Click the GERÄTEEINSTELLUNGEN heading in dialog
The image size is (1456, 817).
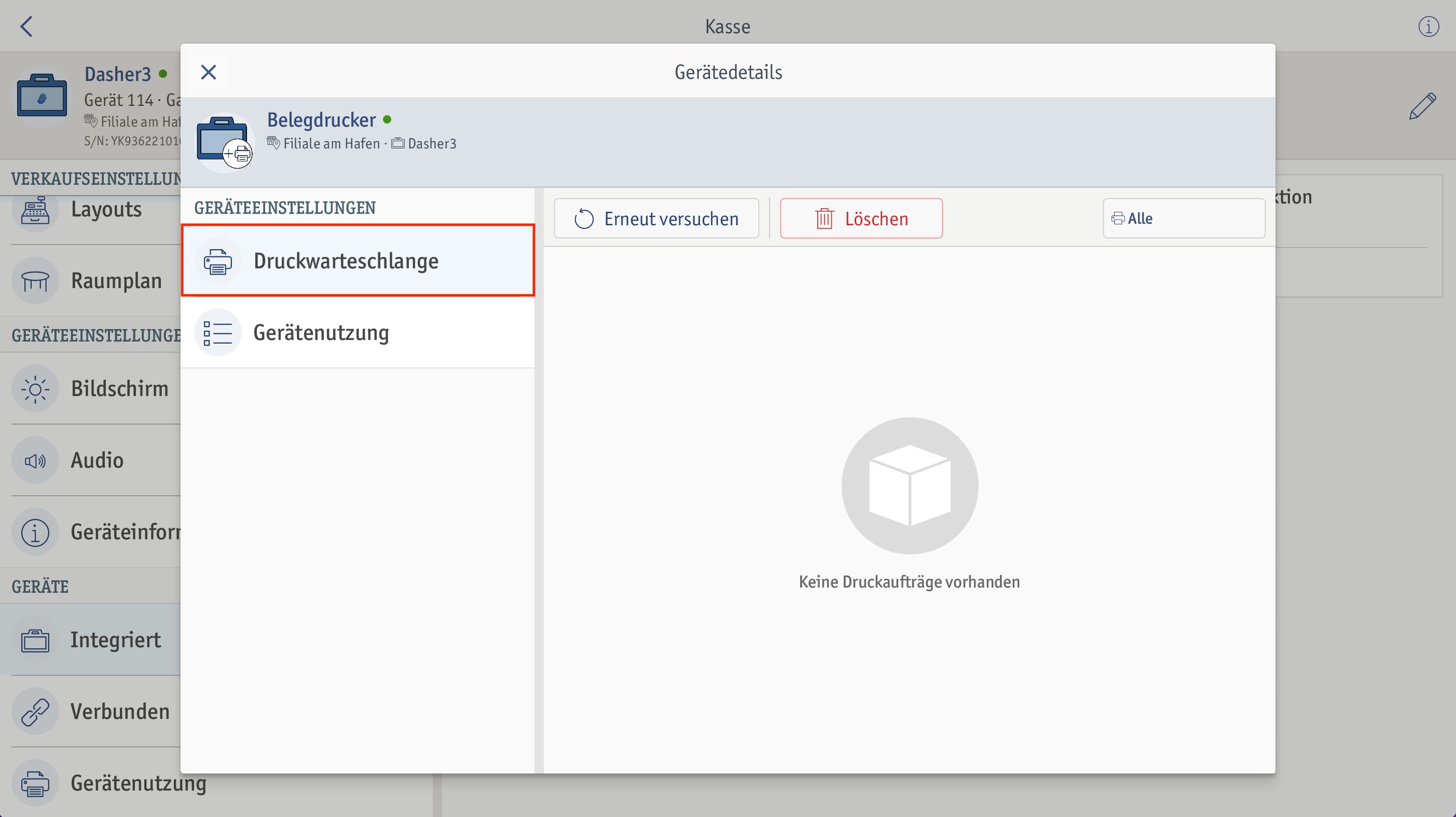[x=285, y=208]
